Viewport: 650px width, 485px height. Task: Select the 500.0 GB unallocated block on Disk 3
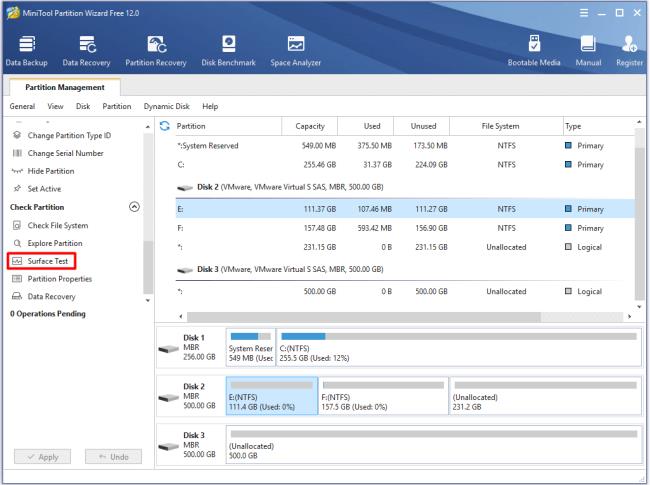(434, 445)
